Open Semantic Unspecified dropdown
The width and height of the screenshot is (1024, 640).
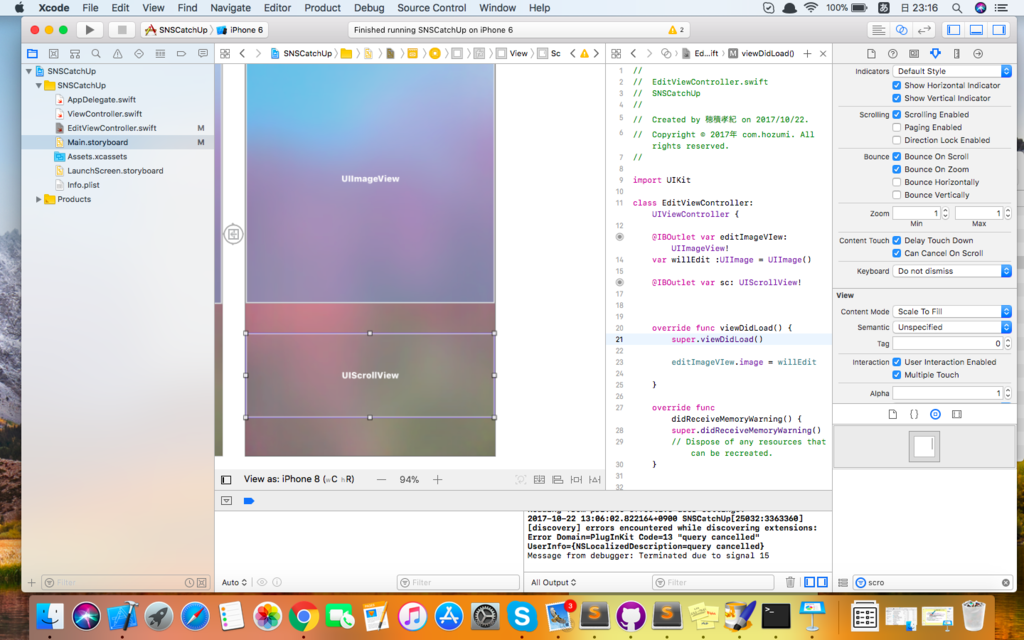click(952, 327)
